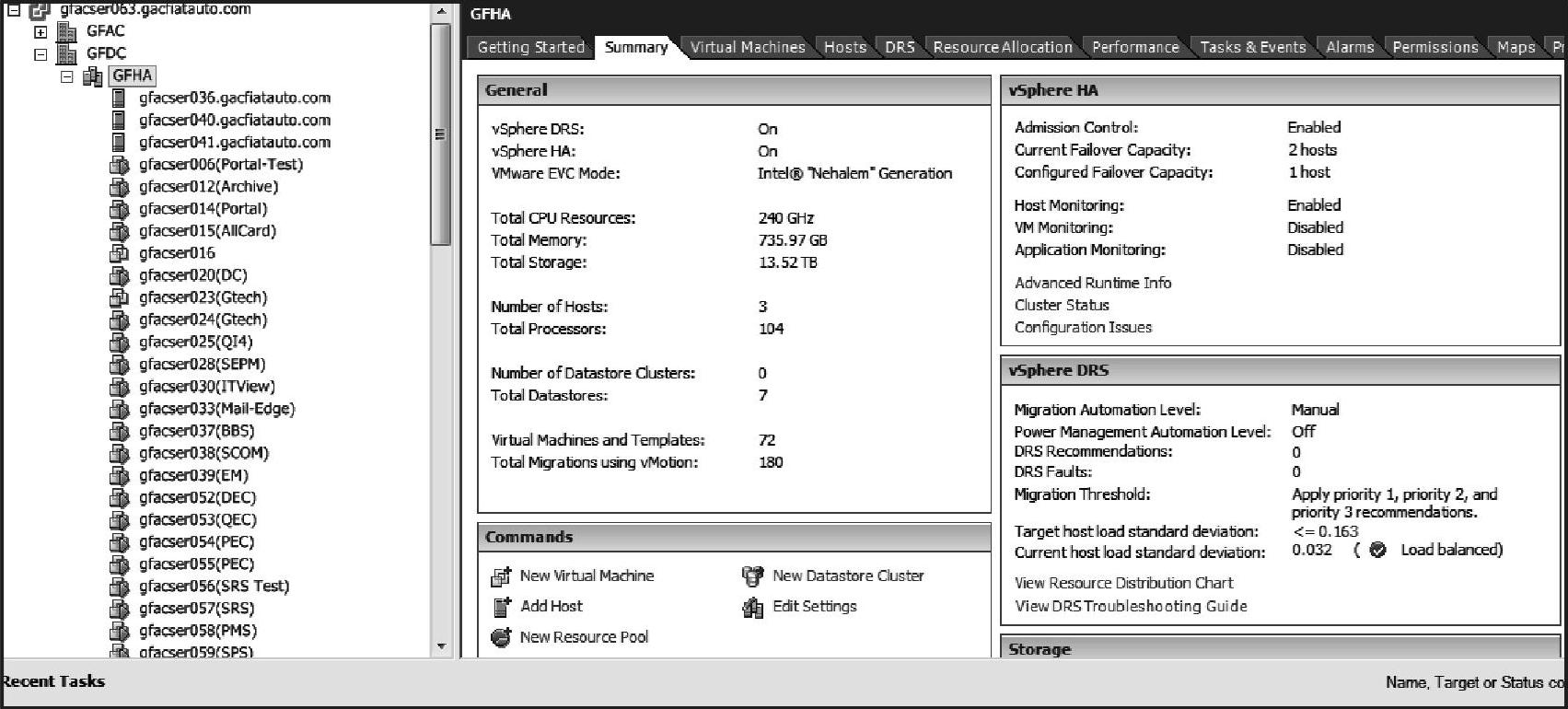This screenshot has height=709, width=1568.
Task: Click the New Virtual Machine icon
Action: pos(501,576)
